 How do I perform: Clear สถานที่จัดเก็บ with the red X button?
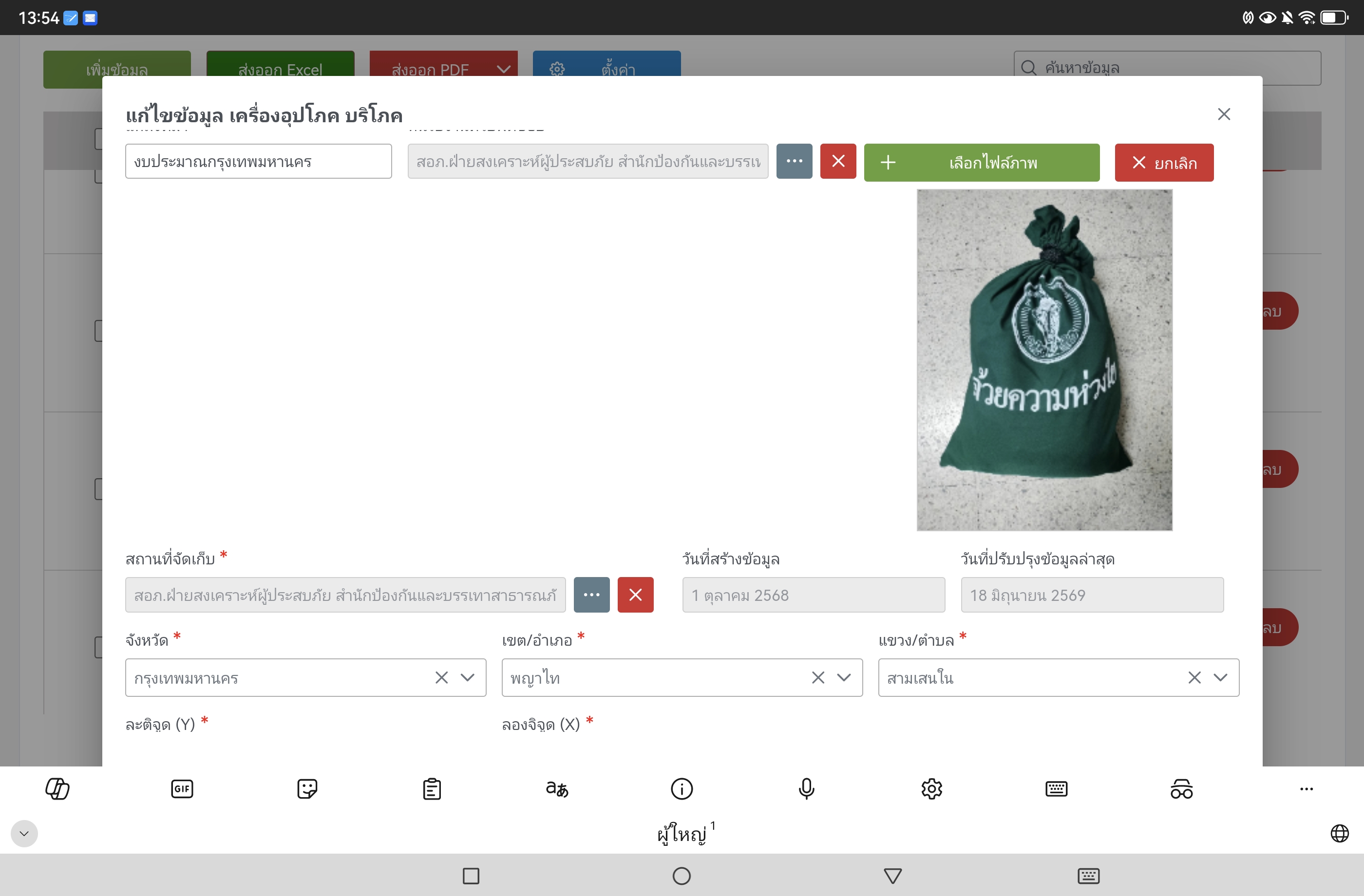pyautogui.click(x=636, y=595)
